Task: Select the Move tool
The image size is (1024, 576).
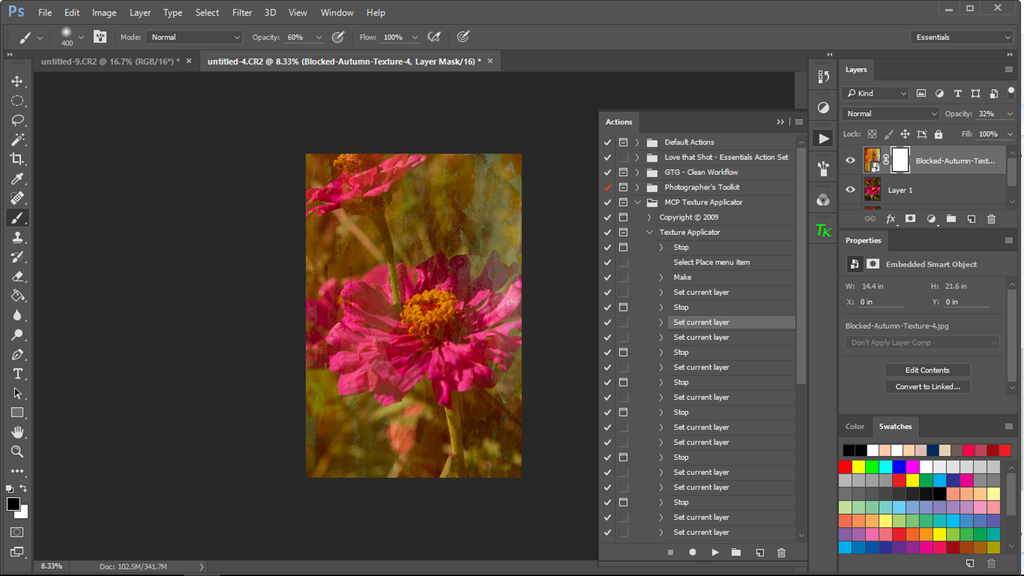Action: (x=17, y=81)
